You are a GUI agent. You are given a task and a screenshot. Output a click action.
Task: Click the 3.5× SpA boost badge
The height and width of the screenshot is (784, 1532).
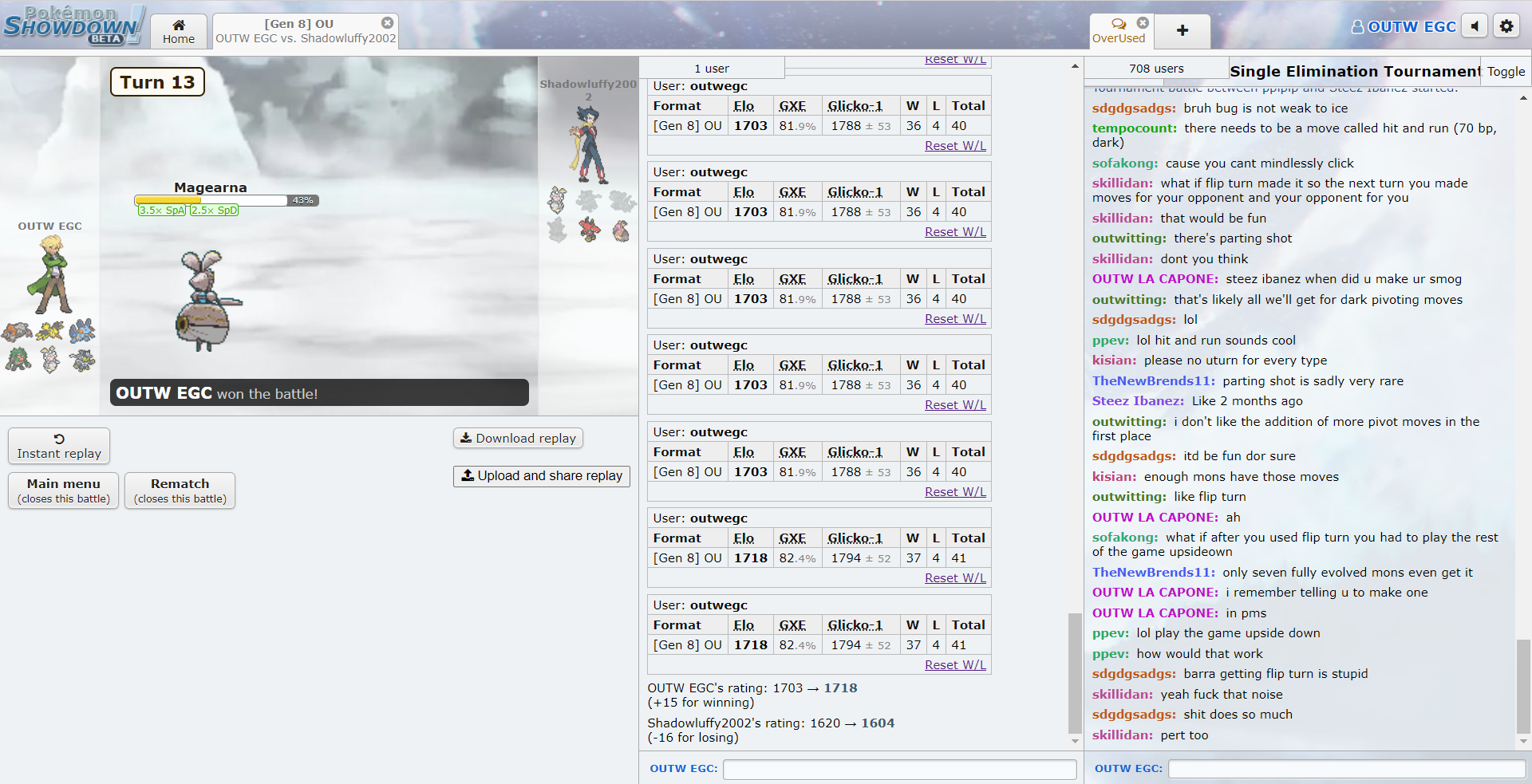(x=162, y=211)
